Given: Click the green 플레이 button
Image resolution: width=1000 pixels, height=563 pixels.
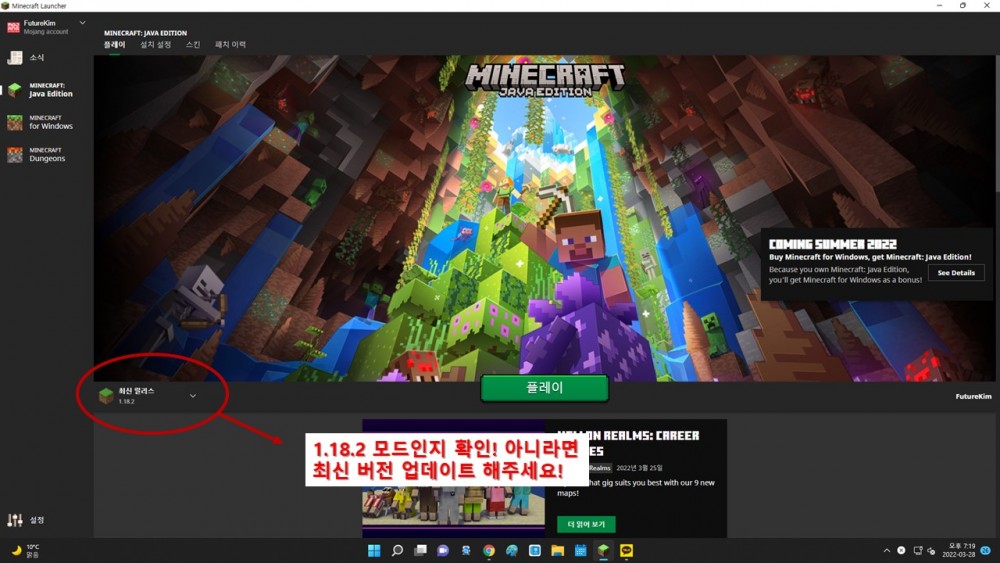Looking at the screenshot, I should [x=544, y=388].
